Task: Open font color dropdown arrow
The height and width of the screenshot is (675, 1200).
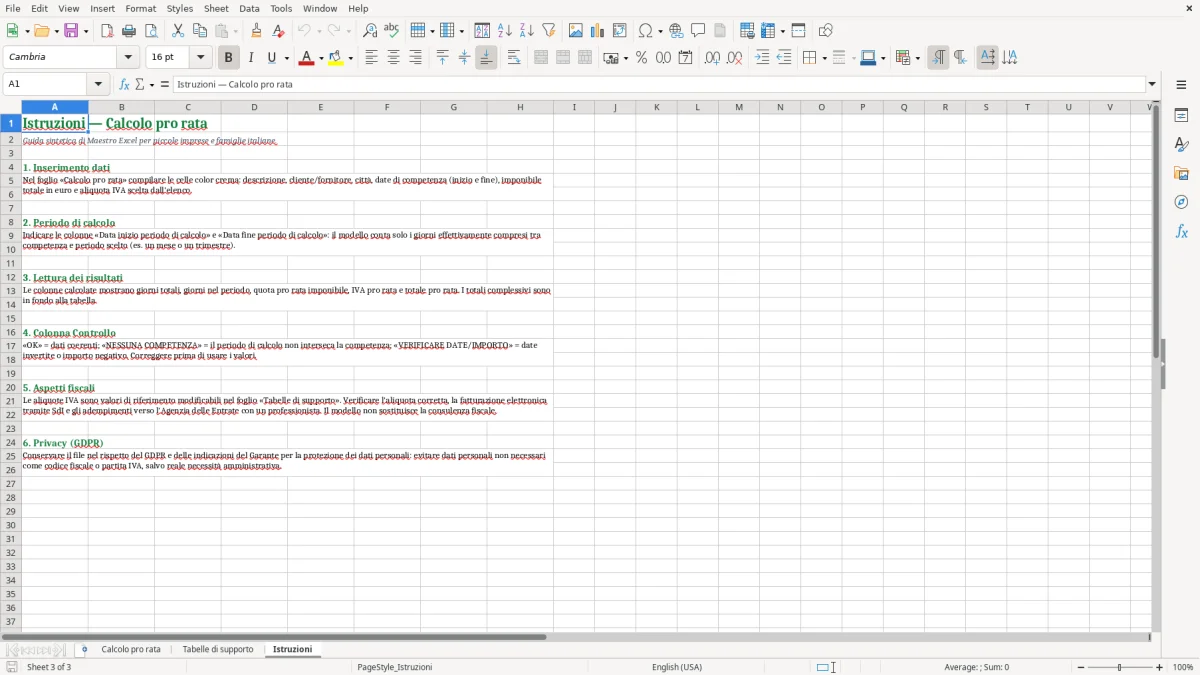Action: tap(320, 58)
